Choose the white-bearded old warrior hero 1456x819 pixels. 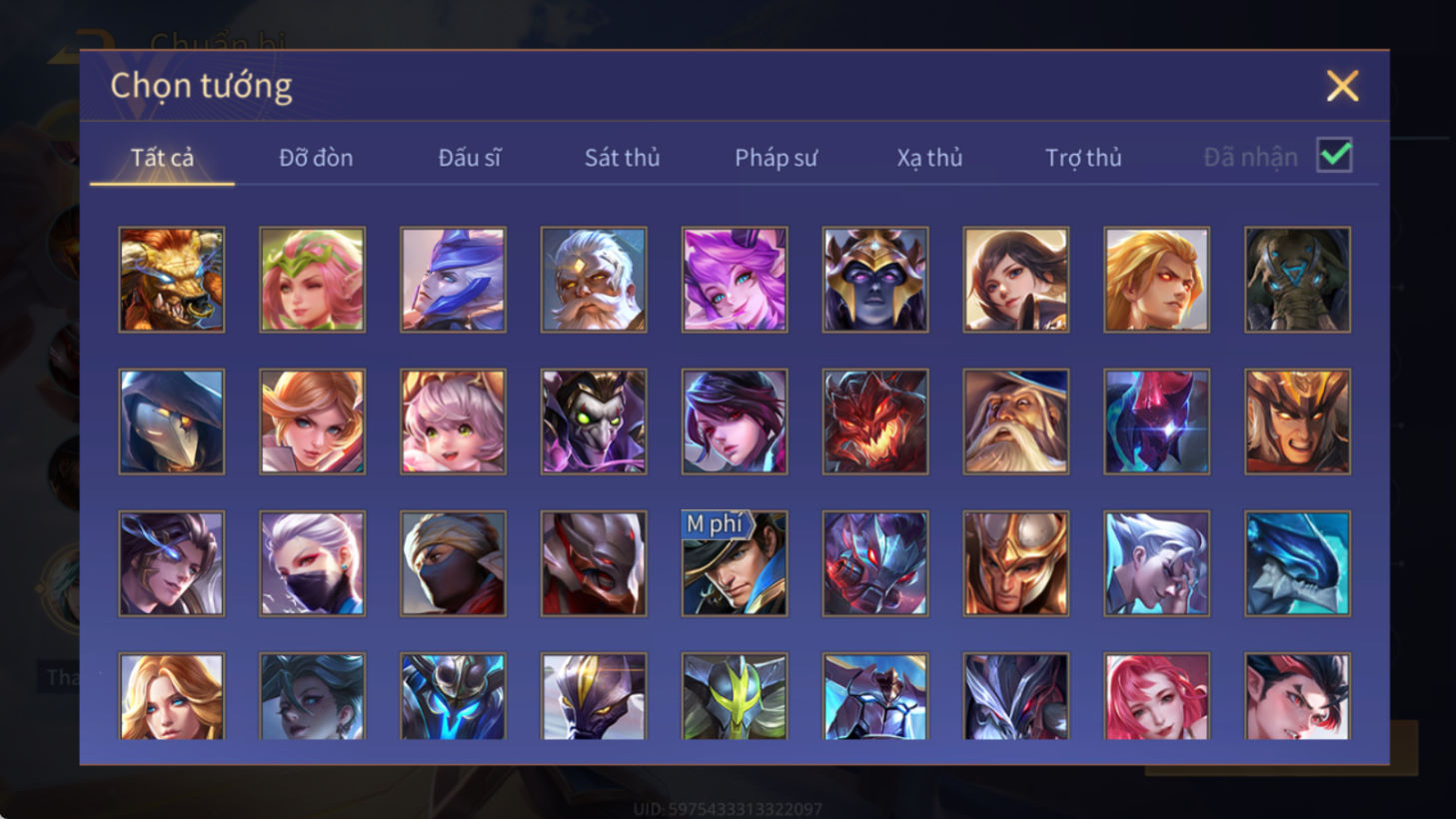(x=594, y=280)
